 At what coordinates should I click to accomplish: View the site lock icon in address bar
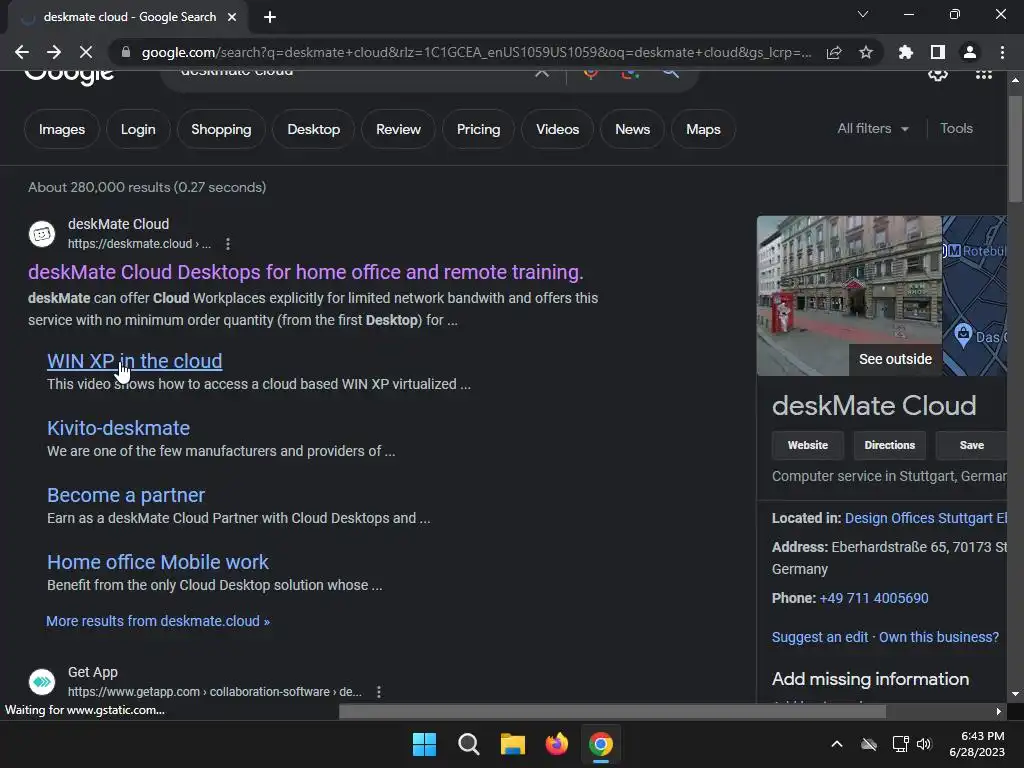click(126, 52)
